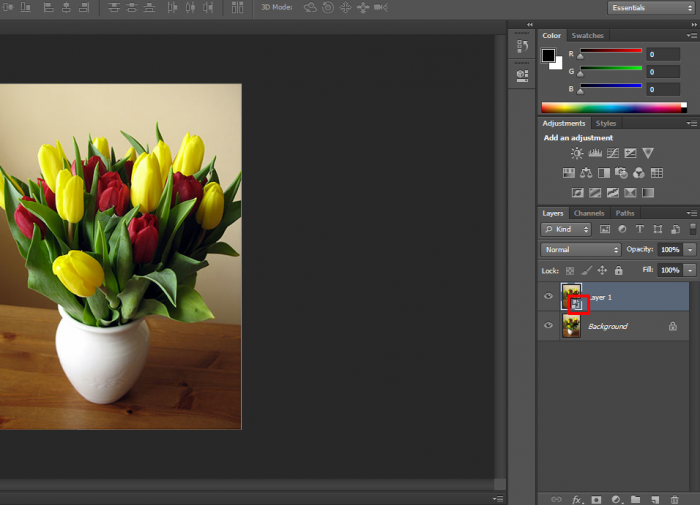Toggle visibility of the Background layer

(x=548, y=326)
